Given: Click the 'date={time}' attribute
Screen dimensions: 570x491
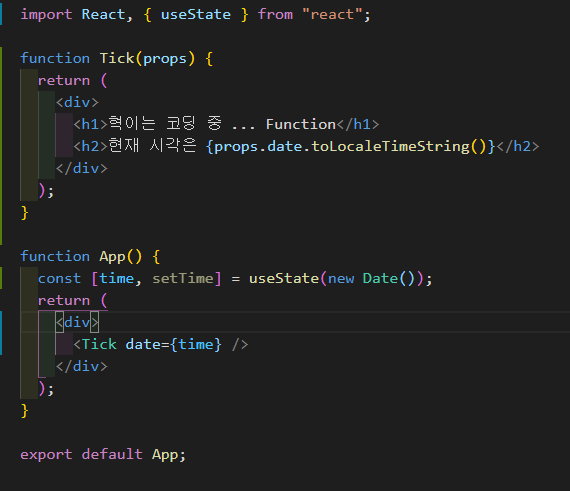Looking at the screenshot, I should point(173,345).
